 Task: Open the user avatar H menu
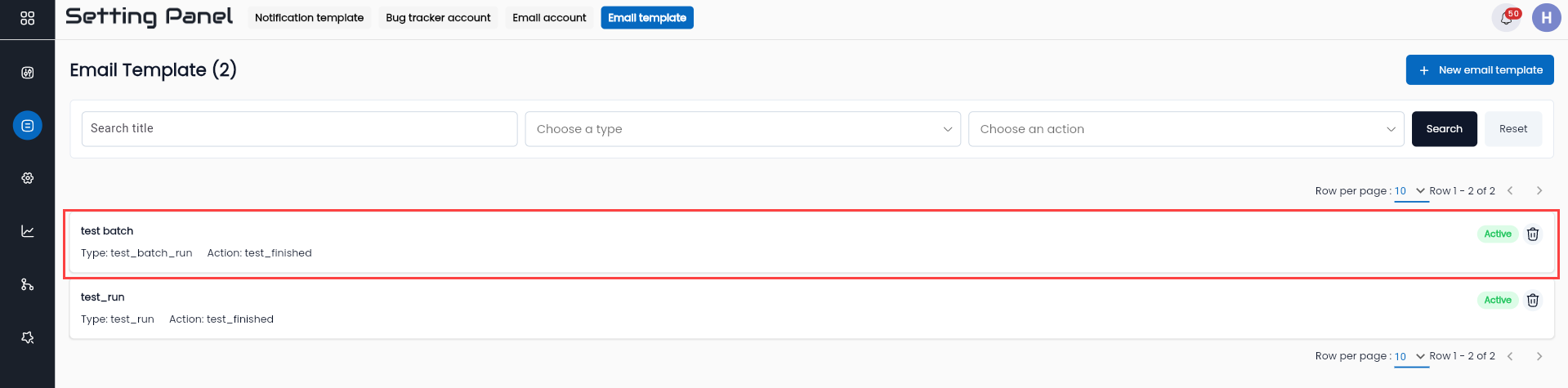(x=1546, y=18)
